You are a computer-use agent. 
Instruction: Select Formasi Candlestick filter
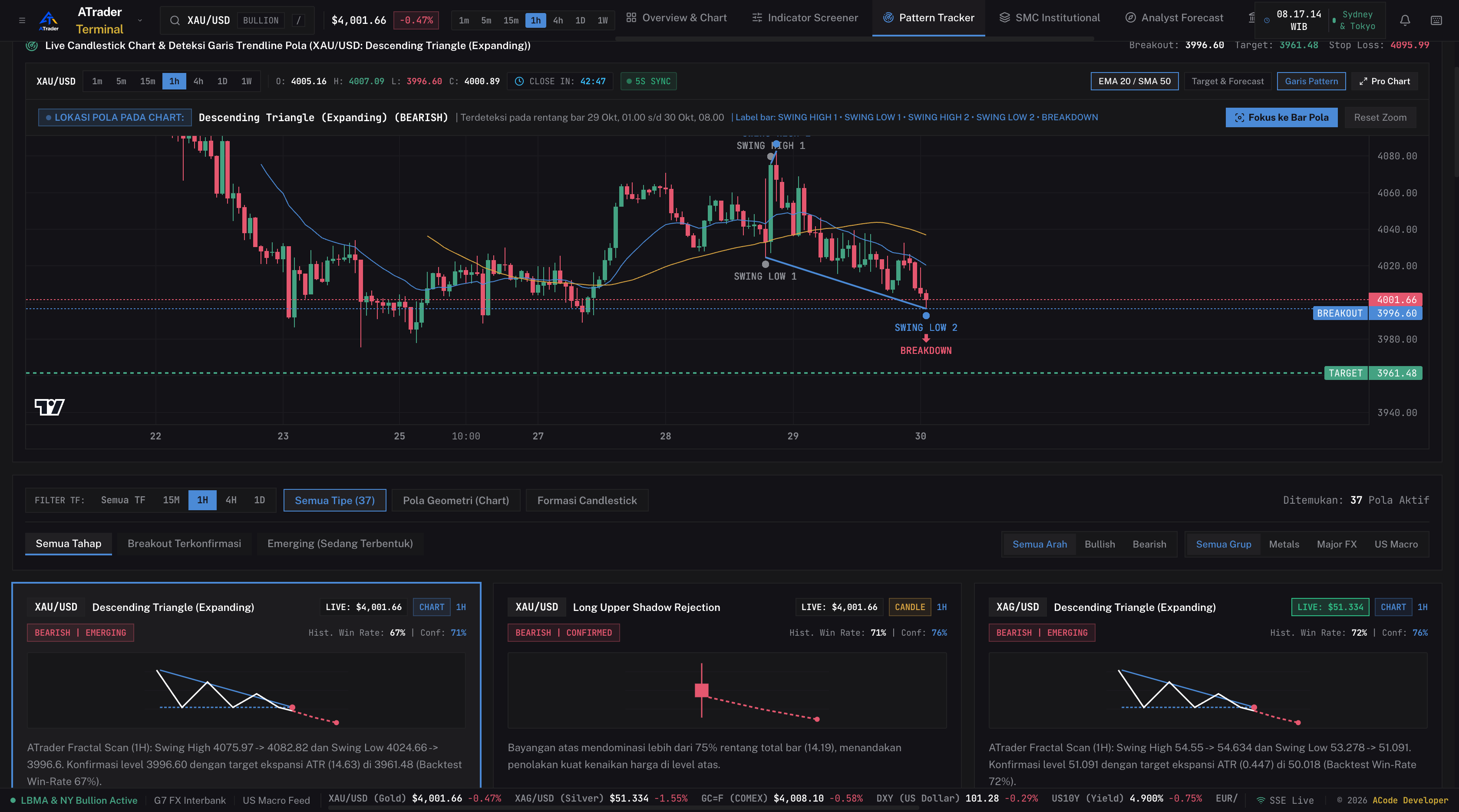pos(587,501)
